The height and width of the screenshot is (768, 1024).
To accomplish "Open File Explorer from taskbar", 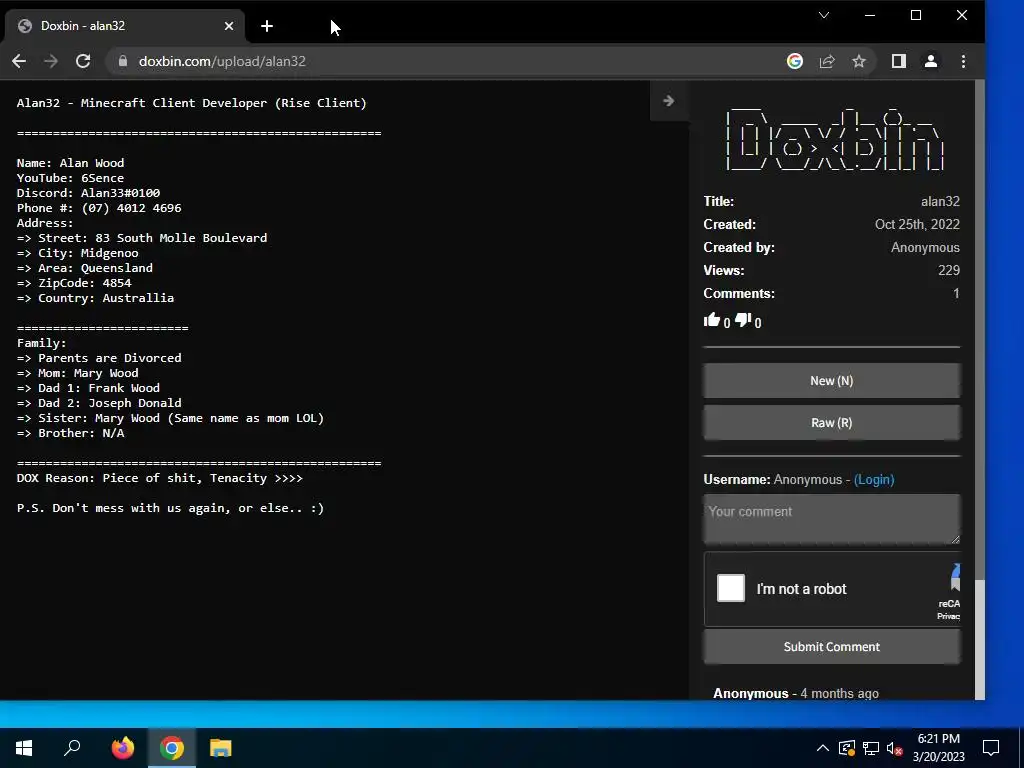I will [221, 748].
